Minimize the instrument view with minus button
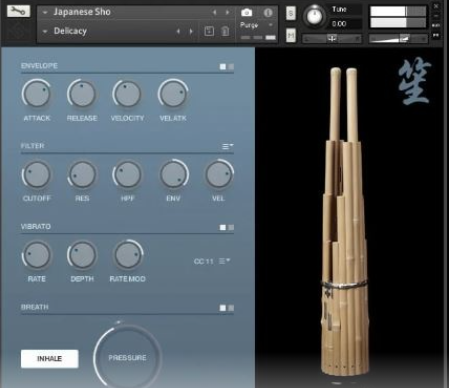 436,16
